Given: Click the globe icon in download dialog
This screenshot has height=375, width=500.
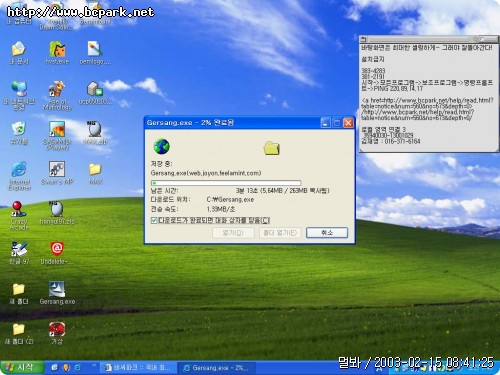Looking at the screenshot, I should 162,146.
